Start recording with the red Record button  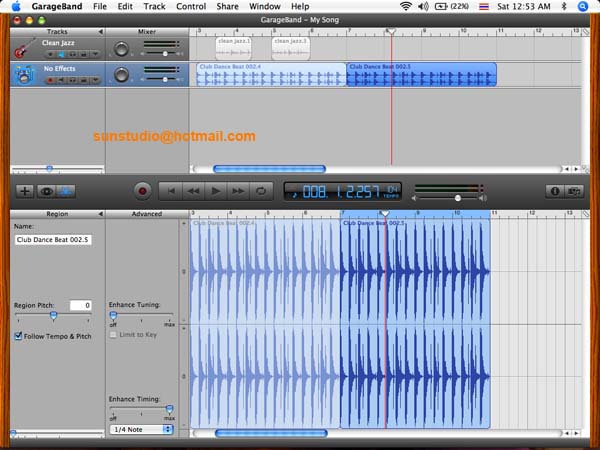[142, 191]
